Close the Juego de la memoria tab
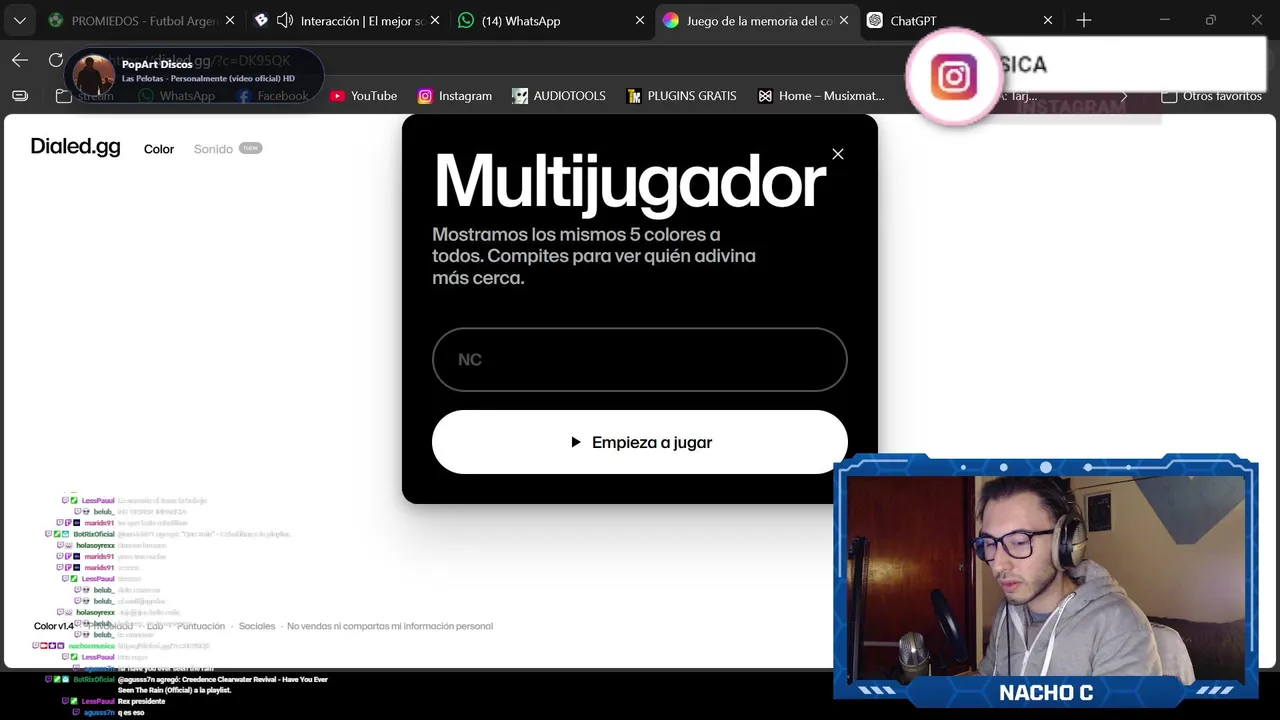This screenshot has width=1280, height=720. 843,20
